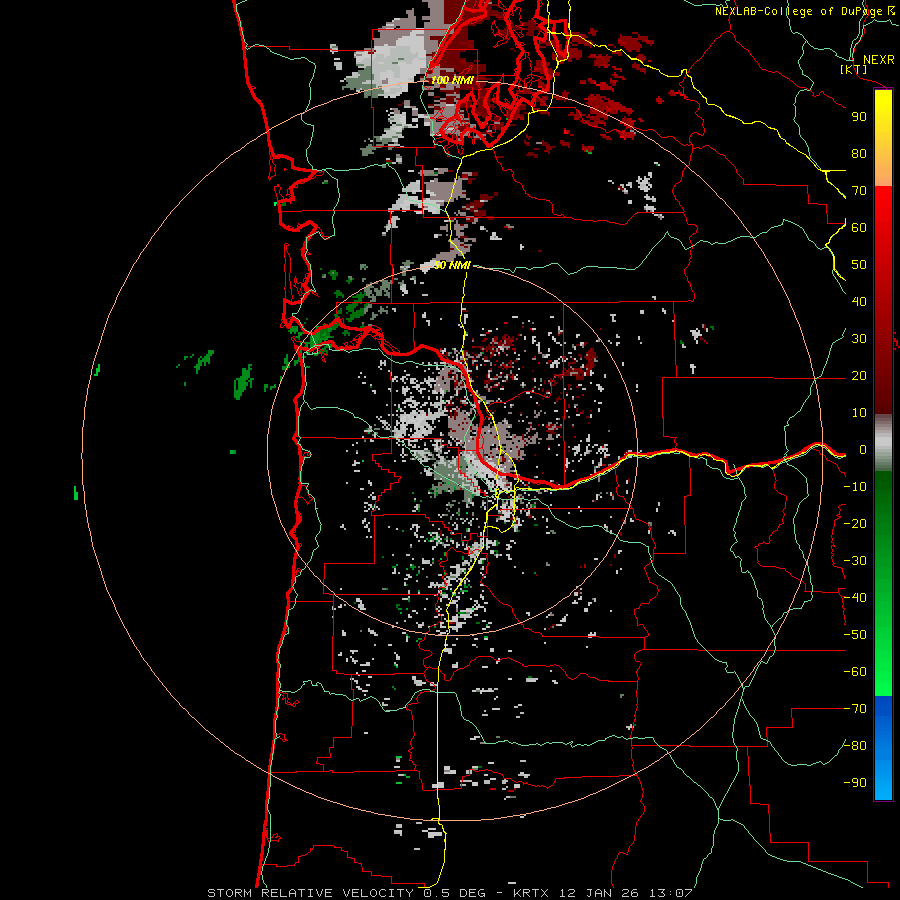Click the -70 scale value
The image size is (900, 900).
coord(855,709)
